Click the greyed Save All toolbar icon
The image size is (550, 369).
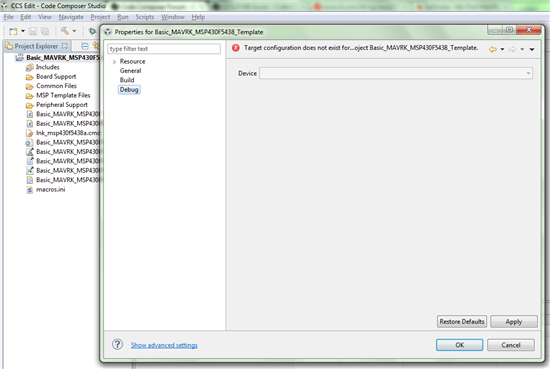(45, 32)
